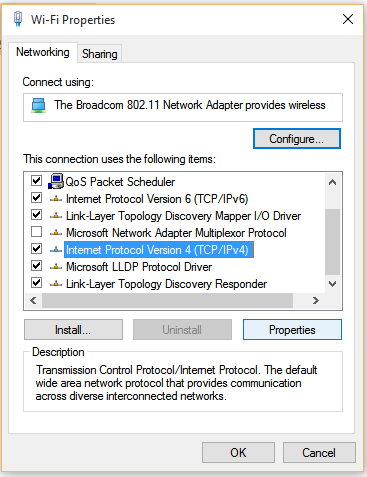Click the TCP/IPv6 protocol icon

[56, 199]
